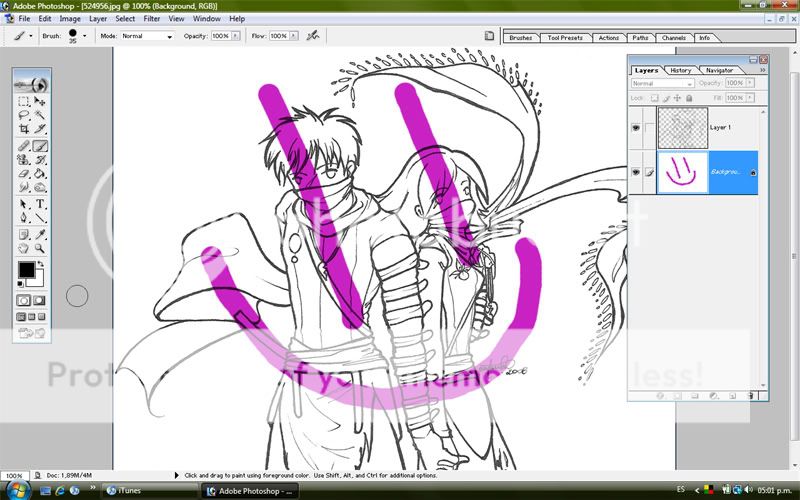Select the Lasso tool

tap(24, 115)
